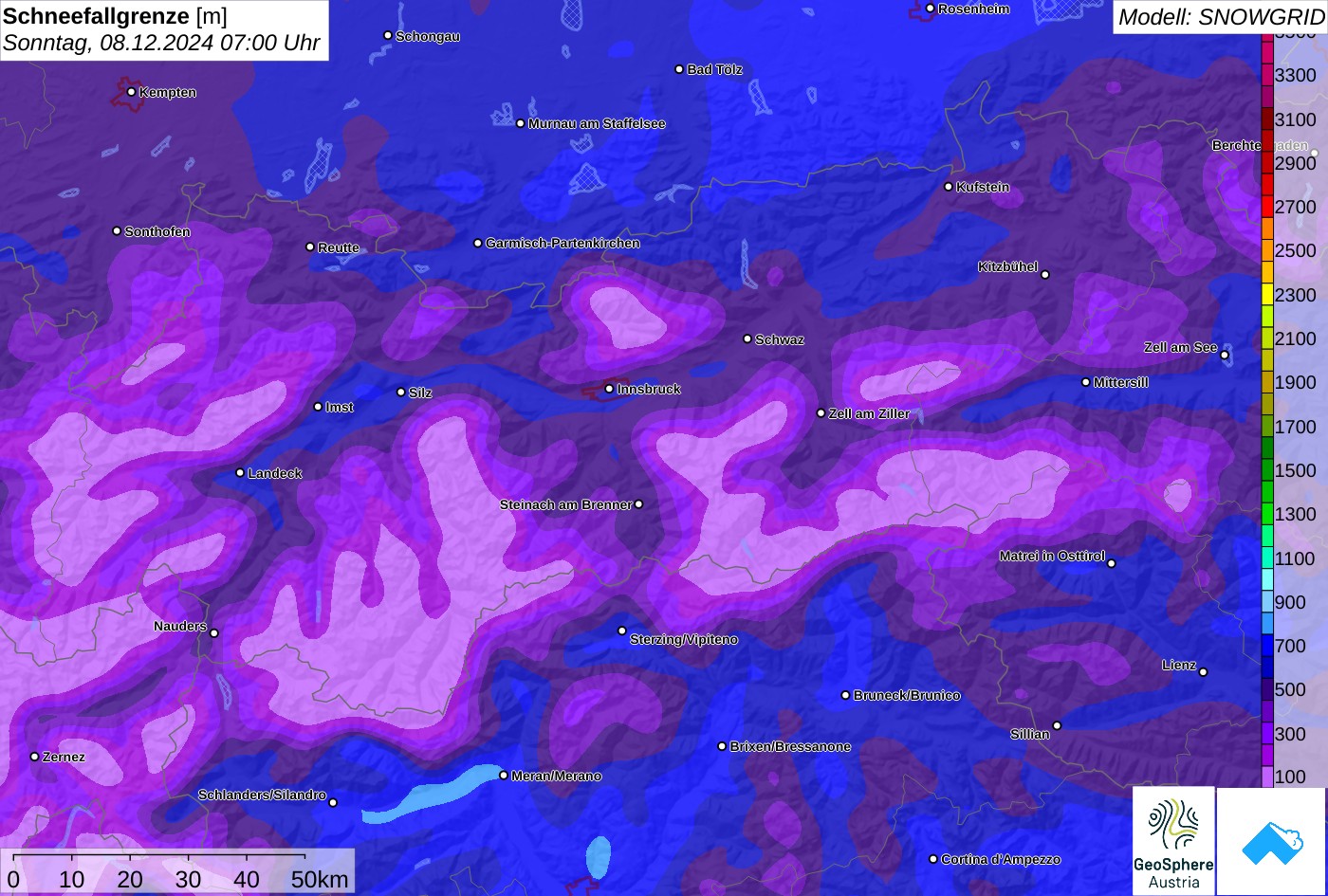Click the Zell am See marker dot
This screenshot has height=896, width=1328.
point(1225,356)
